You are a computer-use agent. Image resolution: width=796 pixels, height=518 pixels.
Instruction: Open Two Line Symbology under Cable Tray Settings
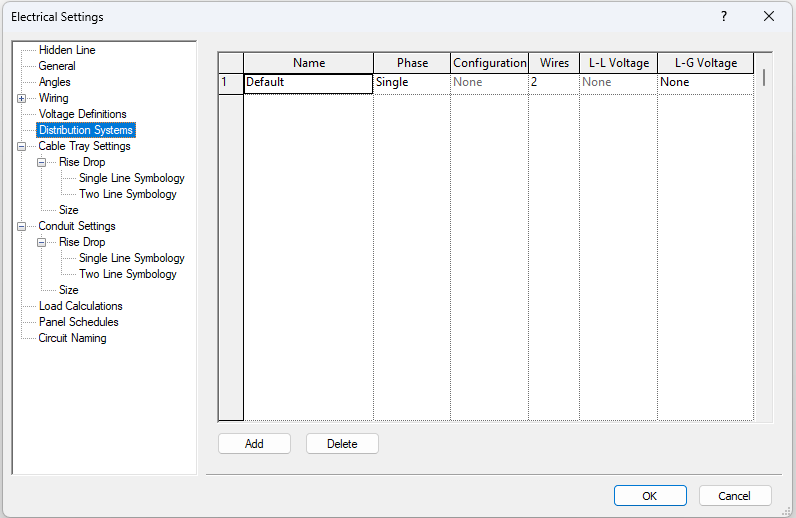tap(127, 194)
